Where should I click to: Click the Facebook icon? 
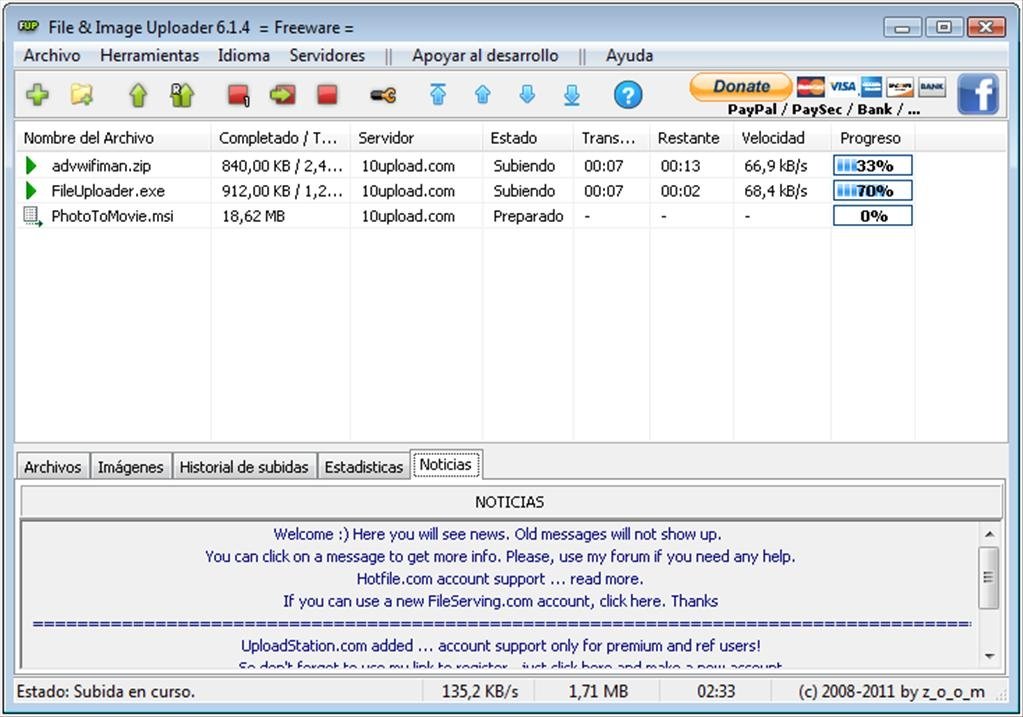[x=978, y=94]
